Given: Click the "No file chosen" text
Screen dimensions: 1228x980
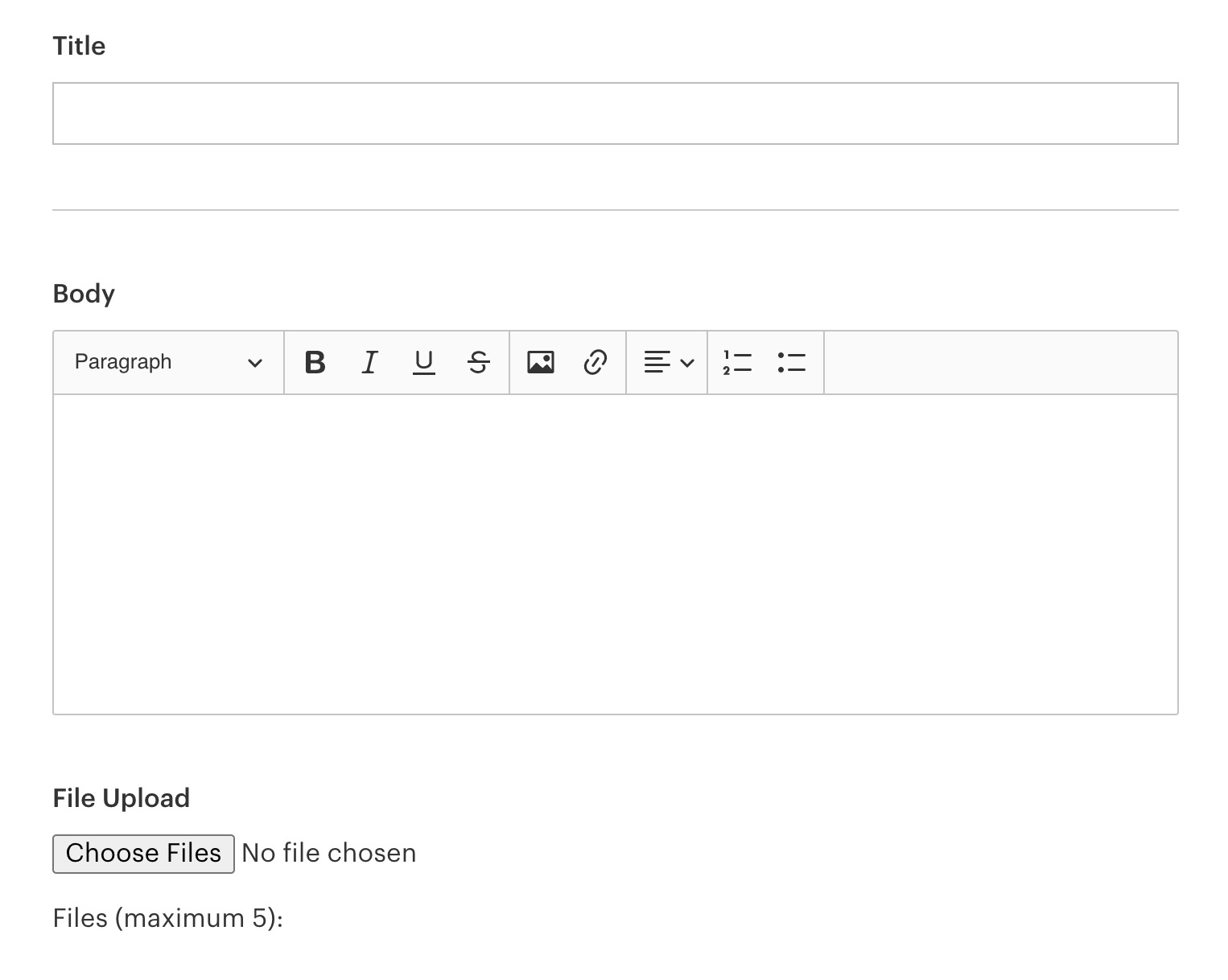Looking at the screenshot, I should (329, 854).
